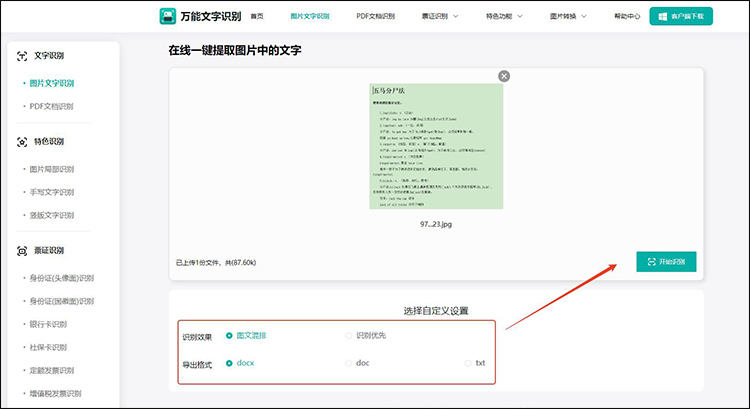Open 手写文字识别 in the sidebar

(52, 192)
